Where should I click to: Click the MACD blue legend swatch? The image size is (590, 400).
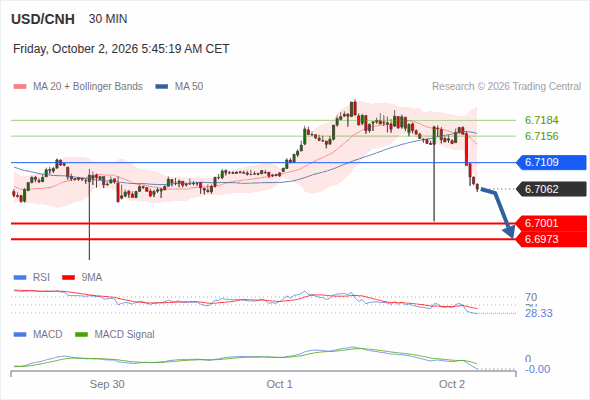[20, 335]
